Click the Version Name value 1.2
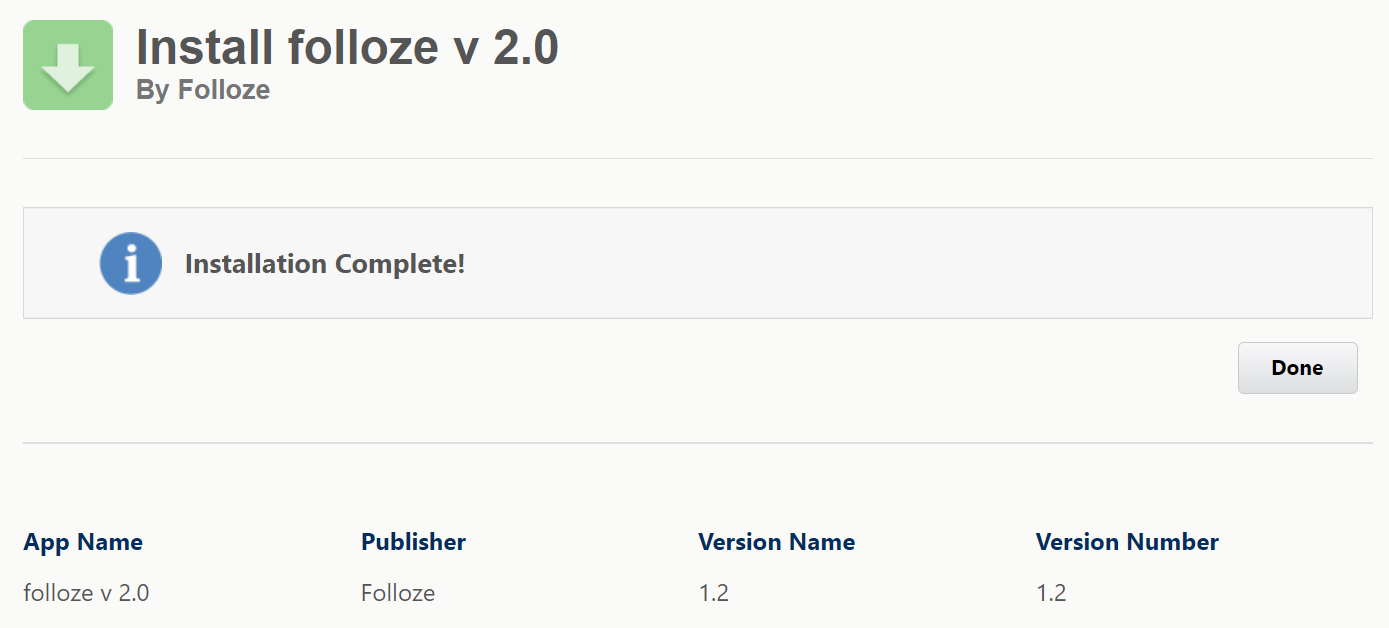 point(713,592)
